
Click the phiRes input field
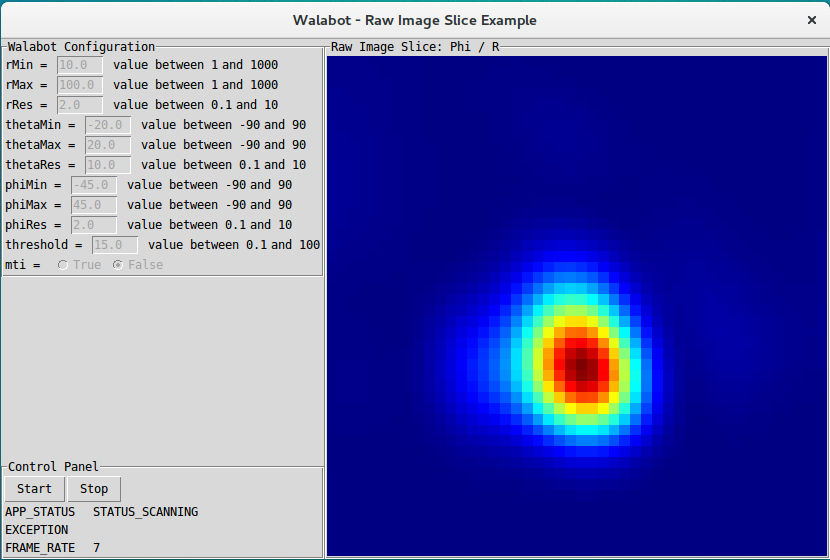coord(94,225)
